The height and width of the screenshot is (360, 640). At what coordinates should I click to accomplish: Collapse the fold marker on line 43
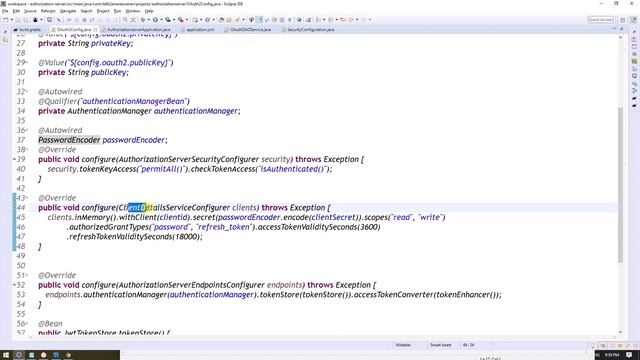(x=27, y=198)
